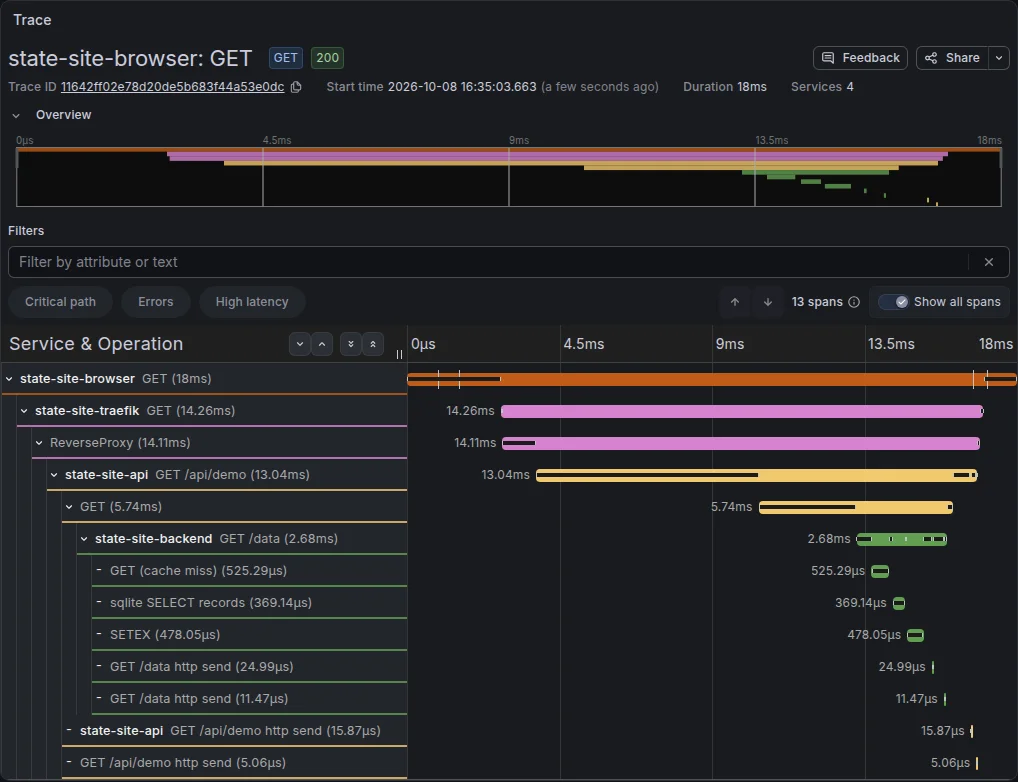
Task: Copy the Trace ID to clipboard
Action: click(296, 87)
